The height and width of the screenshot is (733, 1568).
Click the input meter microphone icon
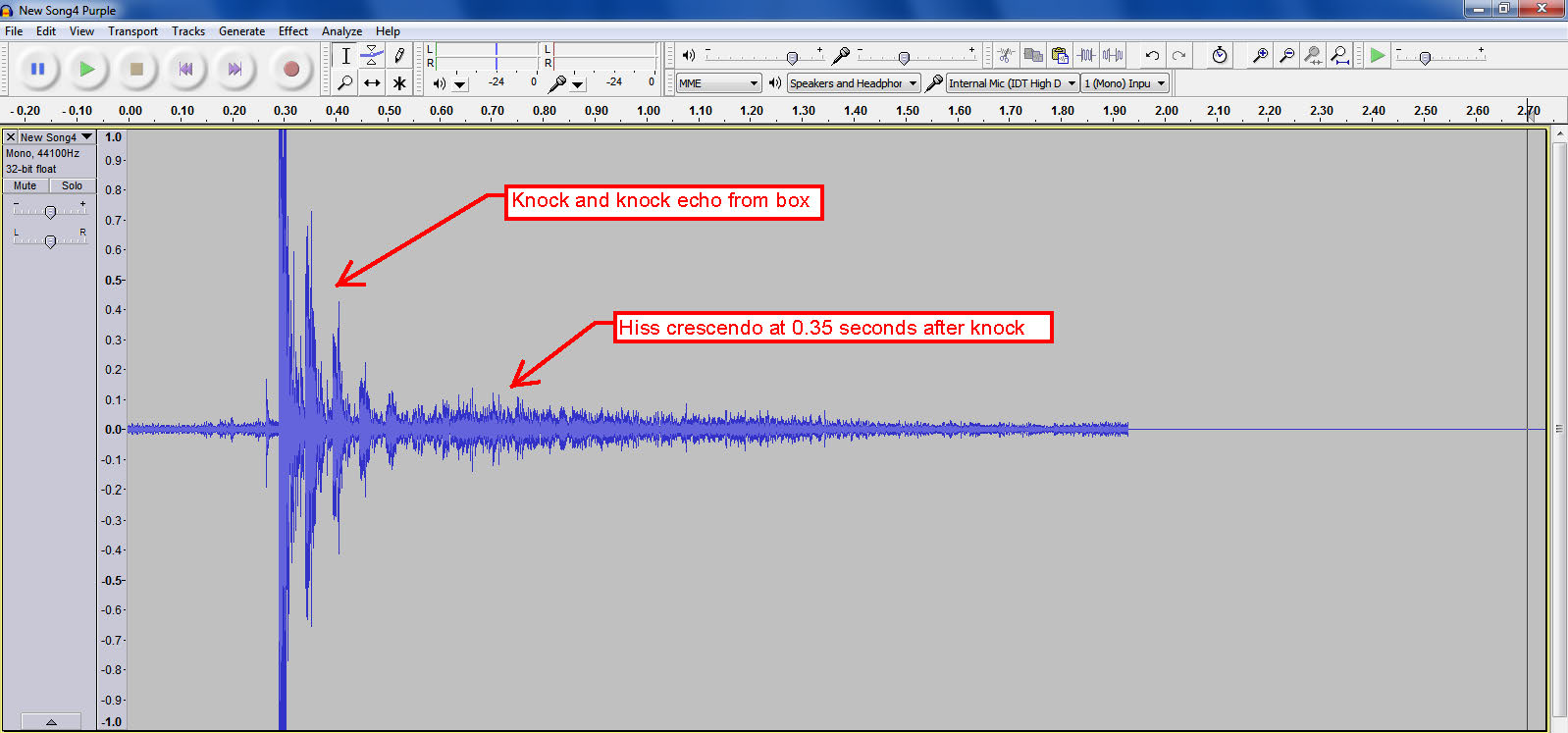(556, 83)
